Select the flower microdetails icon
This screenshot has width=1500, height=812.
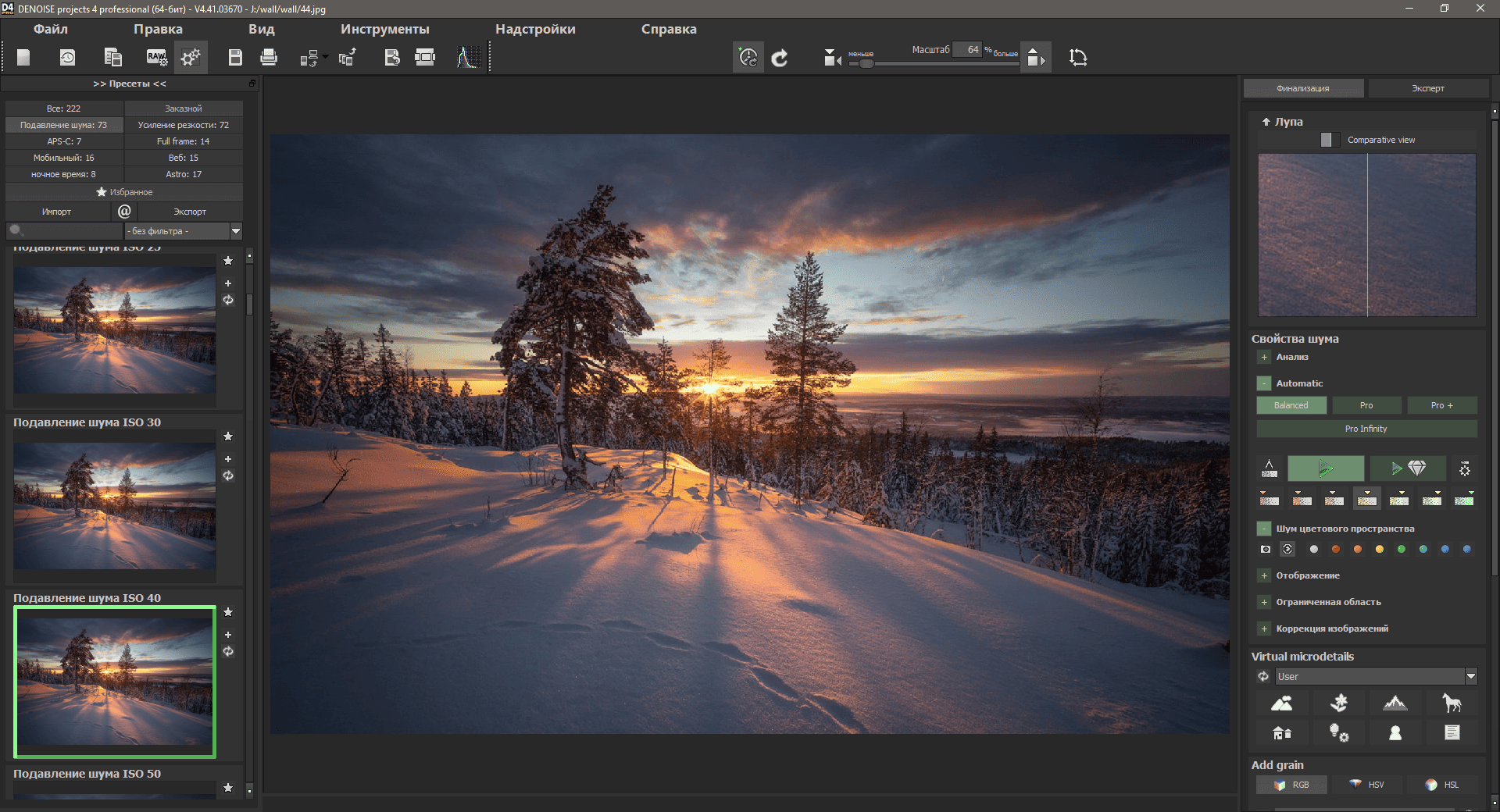(1339, 703)
